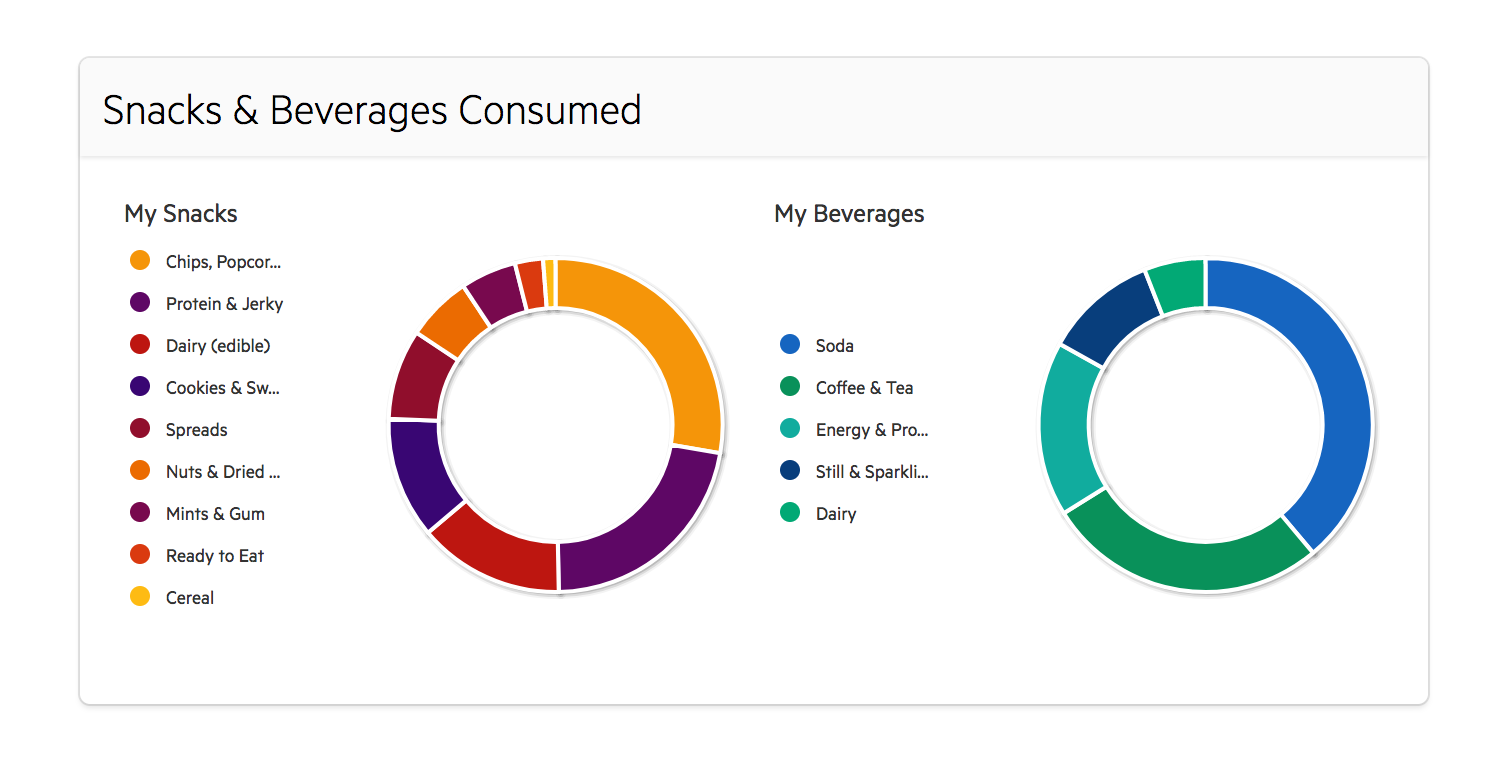Click the purple Protein & Jerky legend dot
Viewport: 1490px width, 766px height.
[x=140, y=303]
